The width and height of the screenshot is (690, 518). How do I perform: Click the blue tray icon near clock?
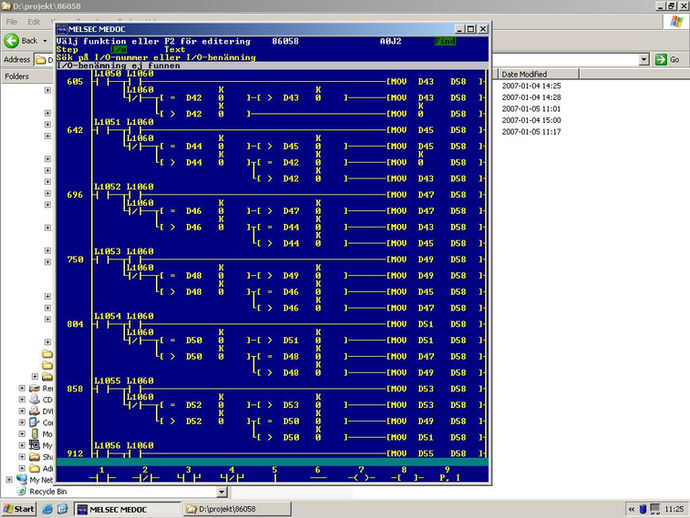click(x=643, y=509)
